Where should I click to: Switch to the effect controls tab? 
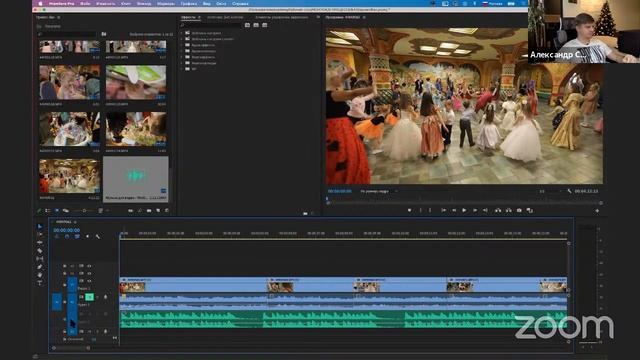pyautogui.click(x=282, y=17)
